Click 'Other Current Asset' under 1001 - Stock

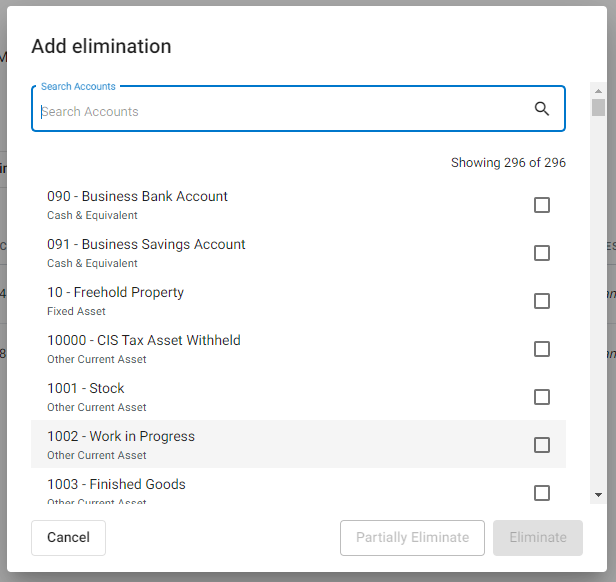click(97, 407)
